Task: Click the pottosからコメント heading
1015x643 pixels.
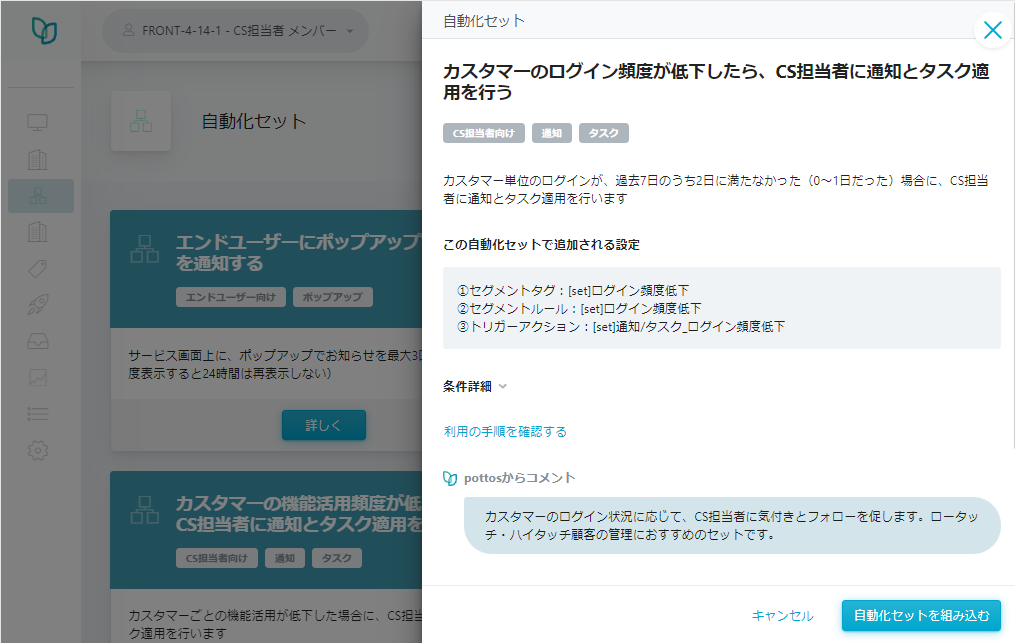Action: [519, 478]
